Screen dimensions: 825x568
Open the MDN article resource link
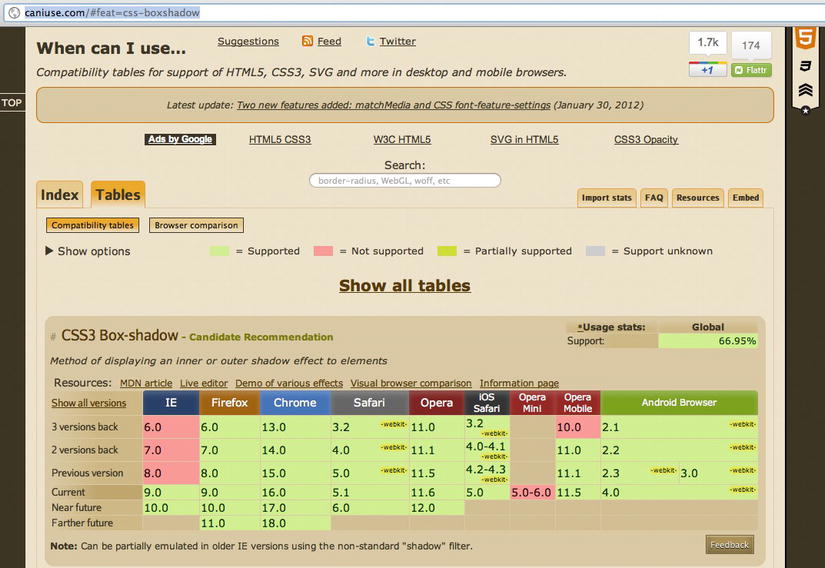145,383
